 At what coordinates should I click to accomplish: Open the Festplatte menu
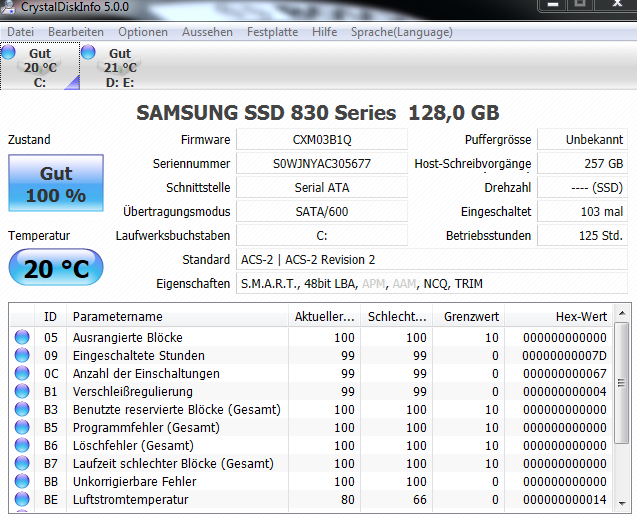coord(272,32)
